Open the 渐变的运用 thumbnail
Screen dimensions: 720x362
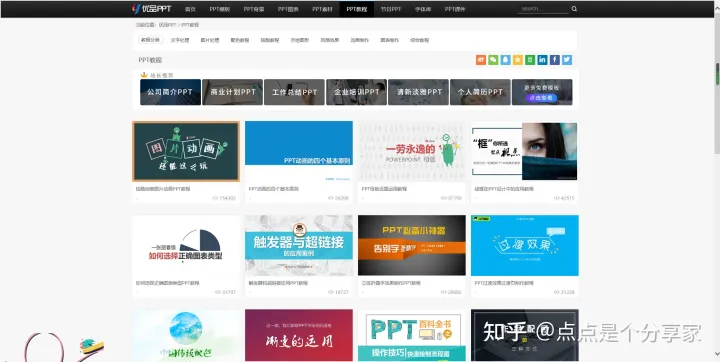(299, 335)
